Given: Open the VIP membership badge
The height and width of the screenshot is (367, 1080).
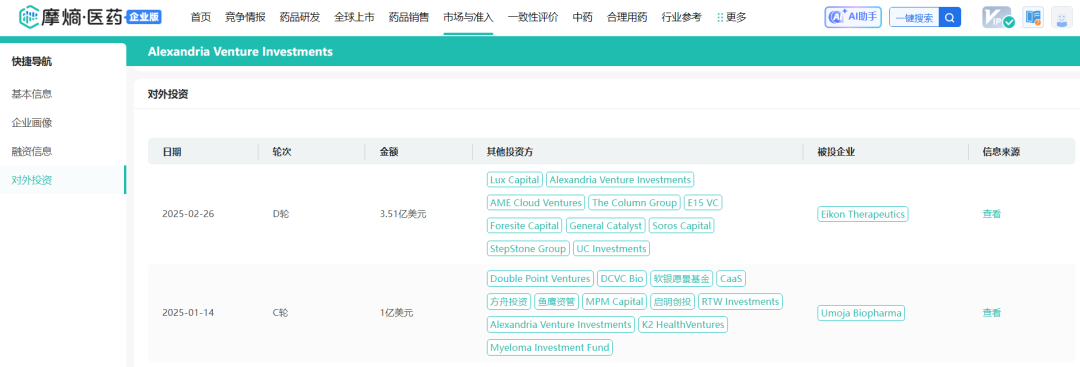Looking at the screenshot, I should pyautogui.click(x=998, y=18).
